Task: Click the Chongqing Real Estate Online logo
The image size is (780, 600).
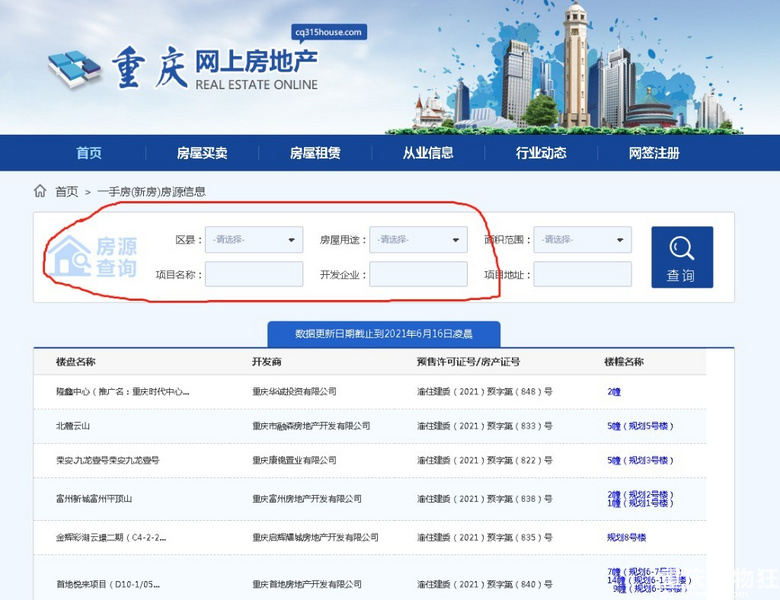Action: 183,68
